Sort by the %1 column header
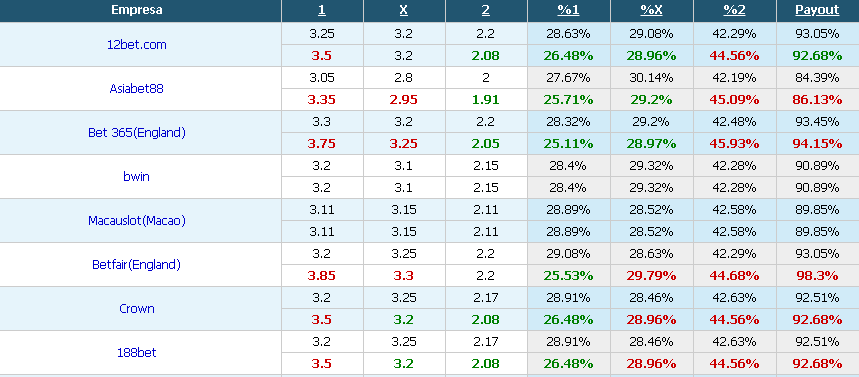Viewport: 859px width, 377px height. (568, 10)
